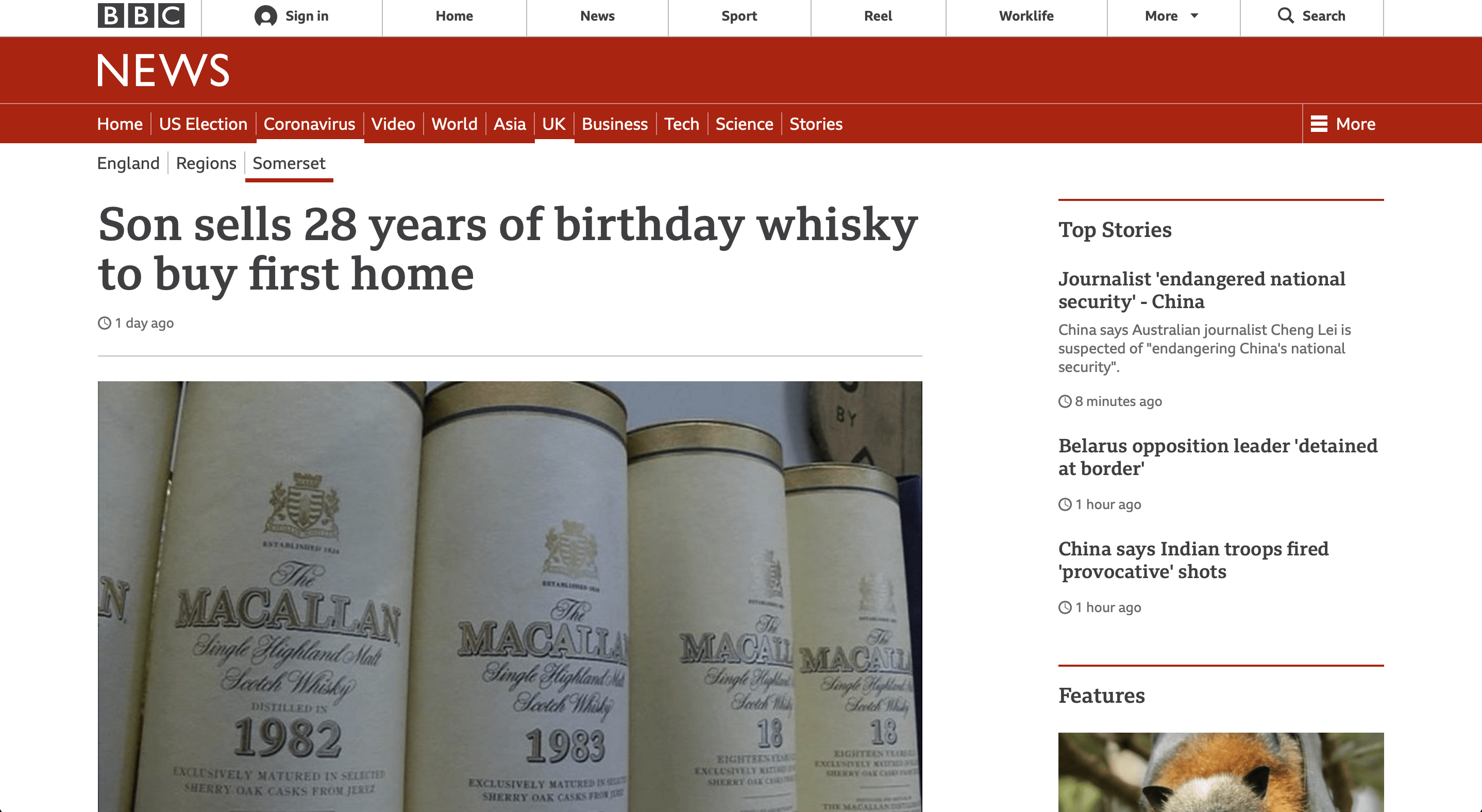Click the clock icon beside 1 day ago
The width and height of the screenshot is (1482, 812).
pyautogui.click(x=104, y=323)
